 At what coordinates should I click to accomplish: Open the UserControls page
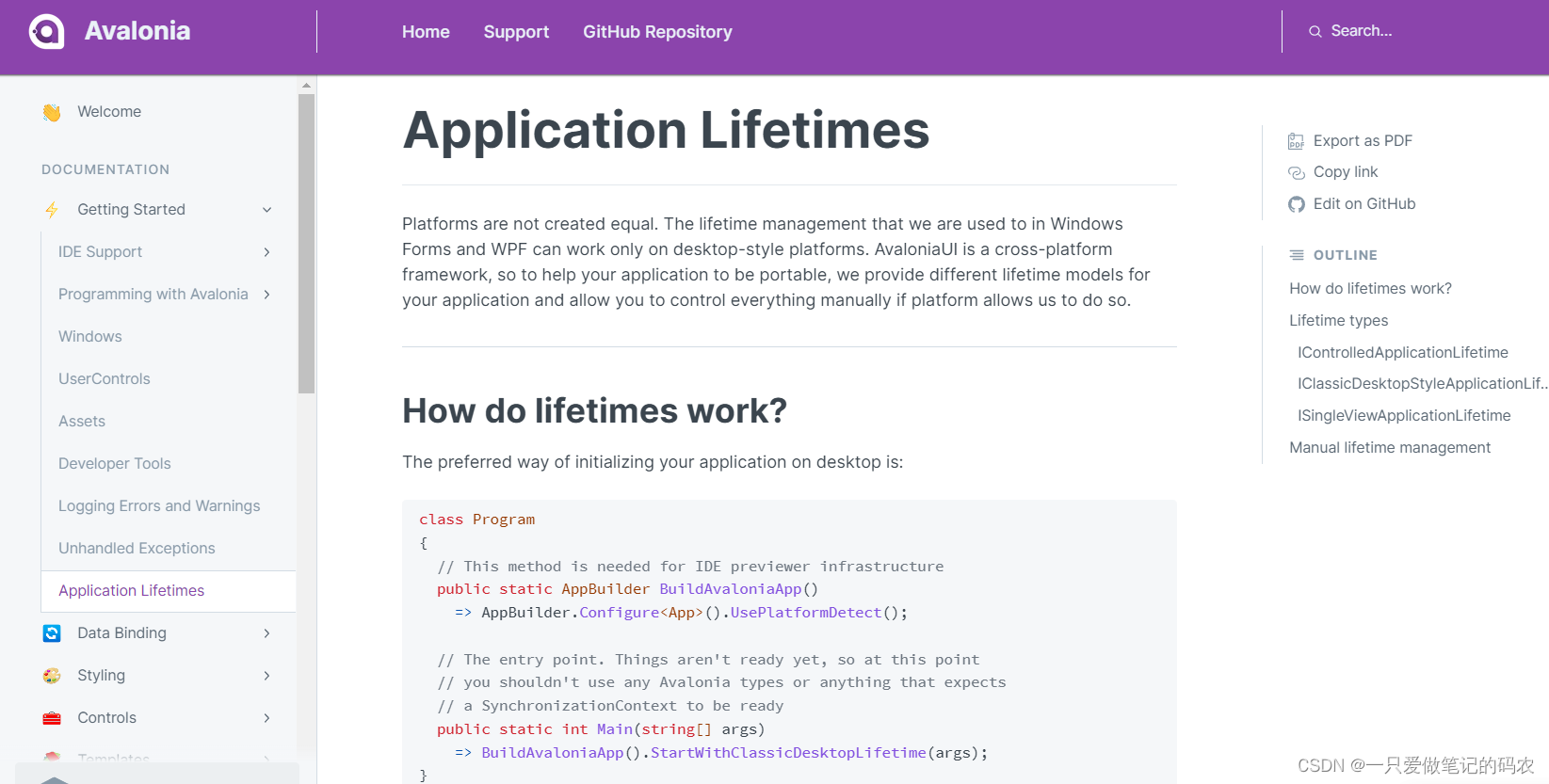point(105,379)
